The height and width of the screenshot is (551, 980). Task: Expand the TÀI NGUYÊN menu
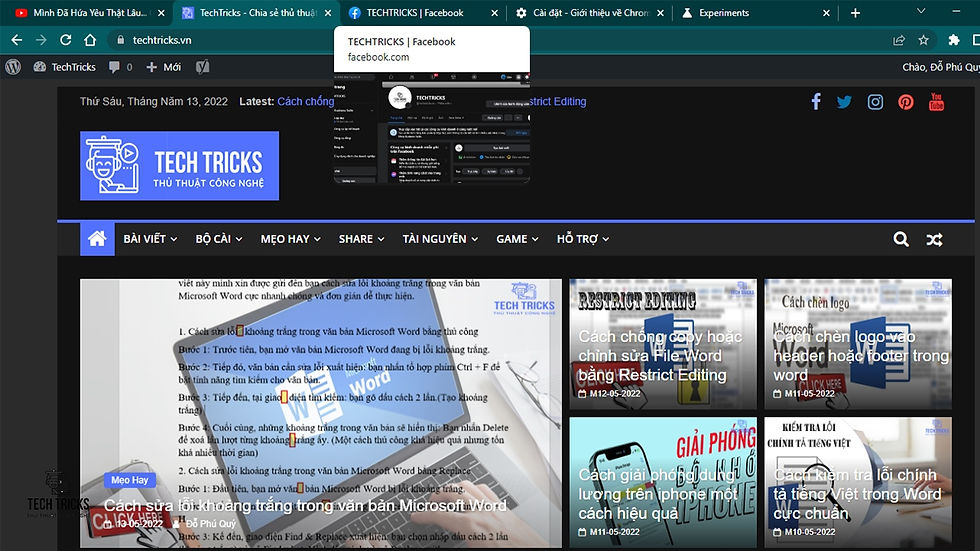440,239
